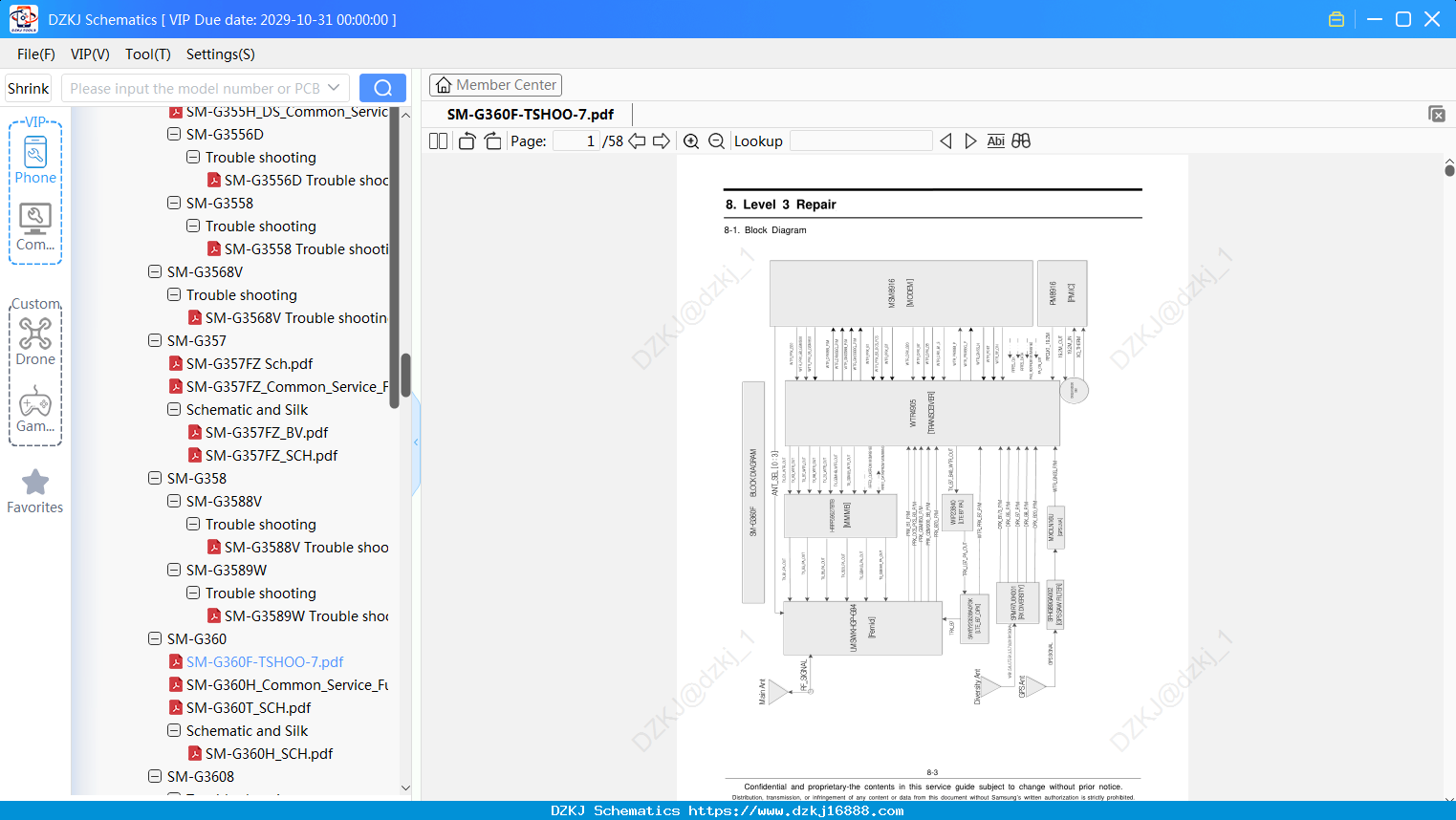Open the Member Center
The image size is (1456, 820).
[x=495, y=85]
